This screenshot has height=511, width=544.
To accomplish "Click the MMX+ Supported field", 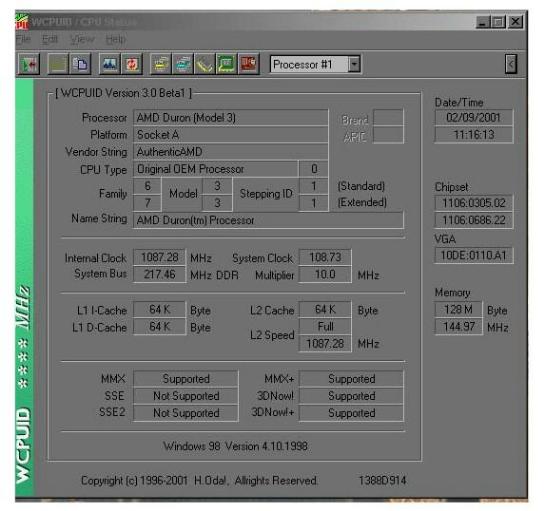I will pos(351,379).
